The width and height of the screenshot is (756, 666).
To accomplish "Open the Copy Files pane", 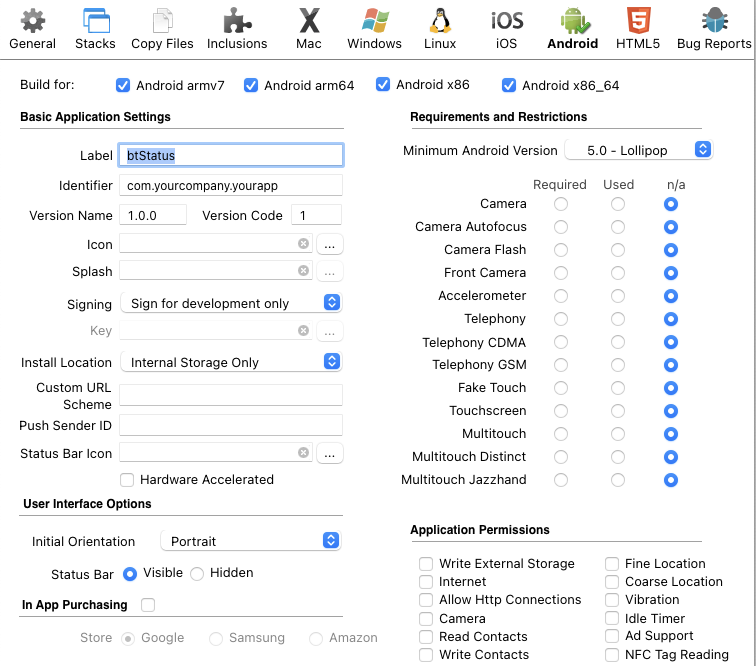I will coord(162,28).
